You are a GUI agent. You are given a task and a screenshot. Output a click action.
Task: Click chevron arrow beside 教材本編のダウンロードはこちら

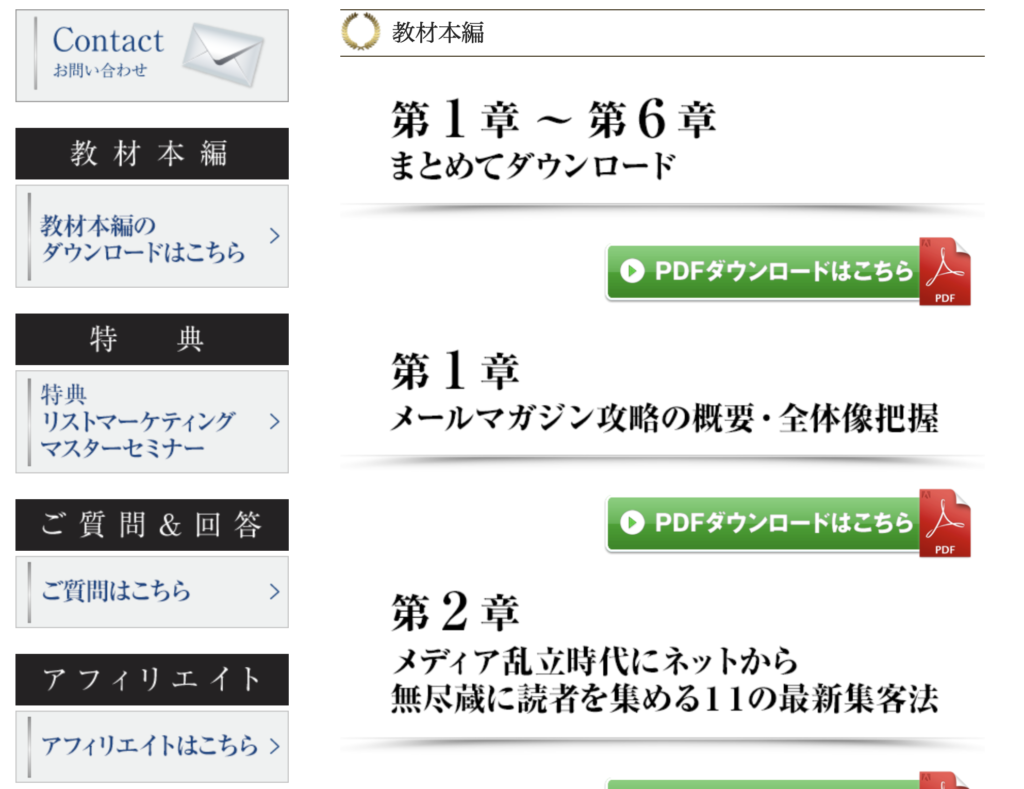point(275,236)
